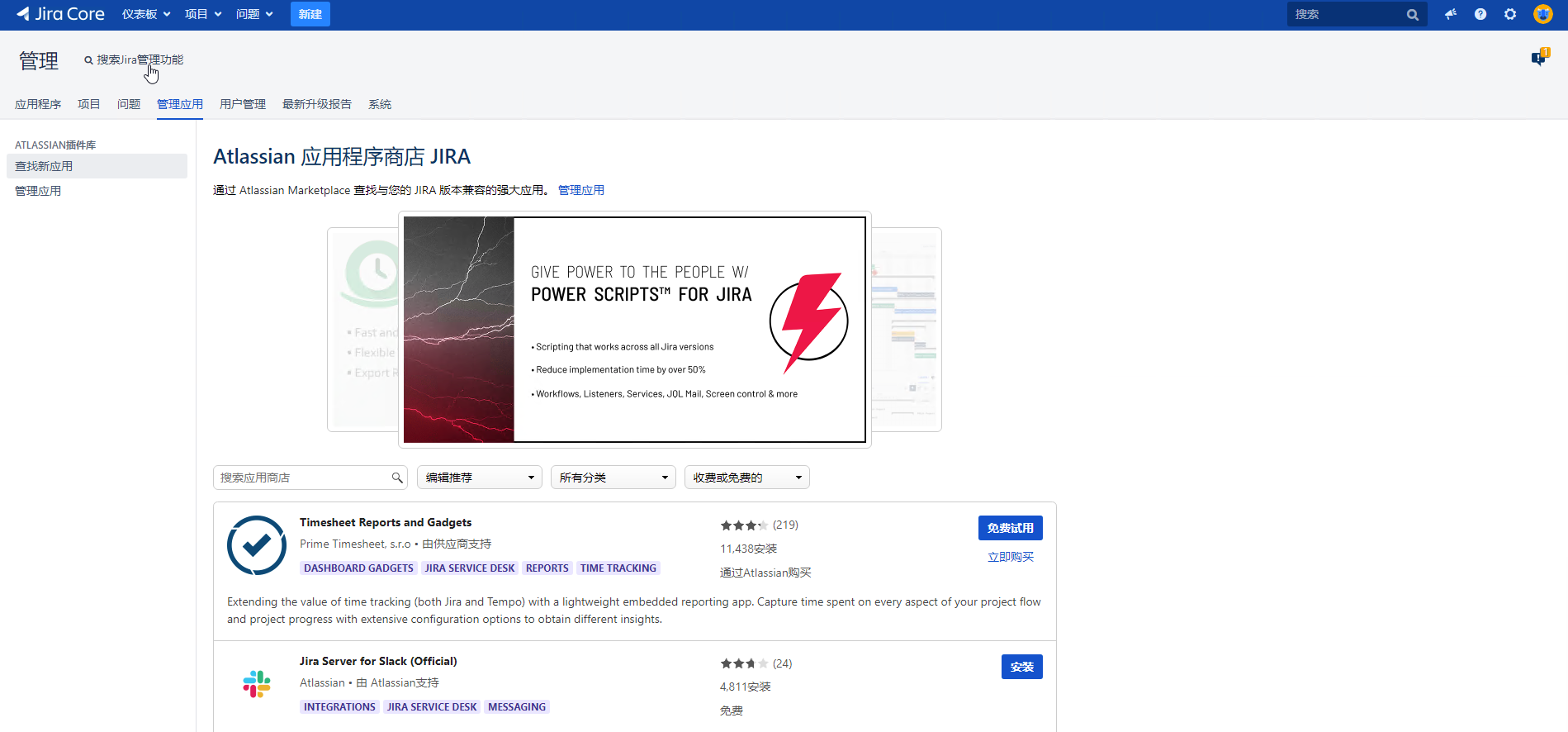Image resolution: width=1568 pixels, height=732 pixels.
Task: Click the 4,811安装 install count text
Action: pyautogui.click(x=745, y=687)
